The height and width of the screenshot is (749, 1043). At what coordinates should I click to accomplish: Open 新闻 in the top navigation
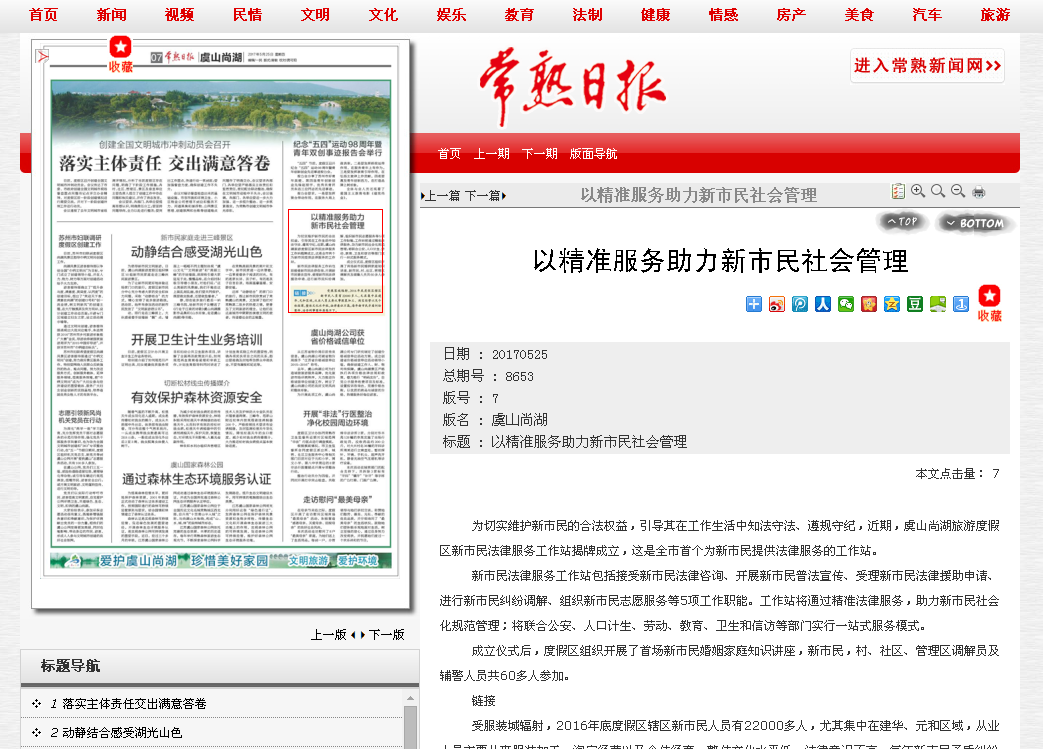pos(111,15)
